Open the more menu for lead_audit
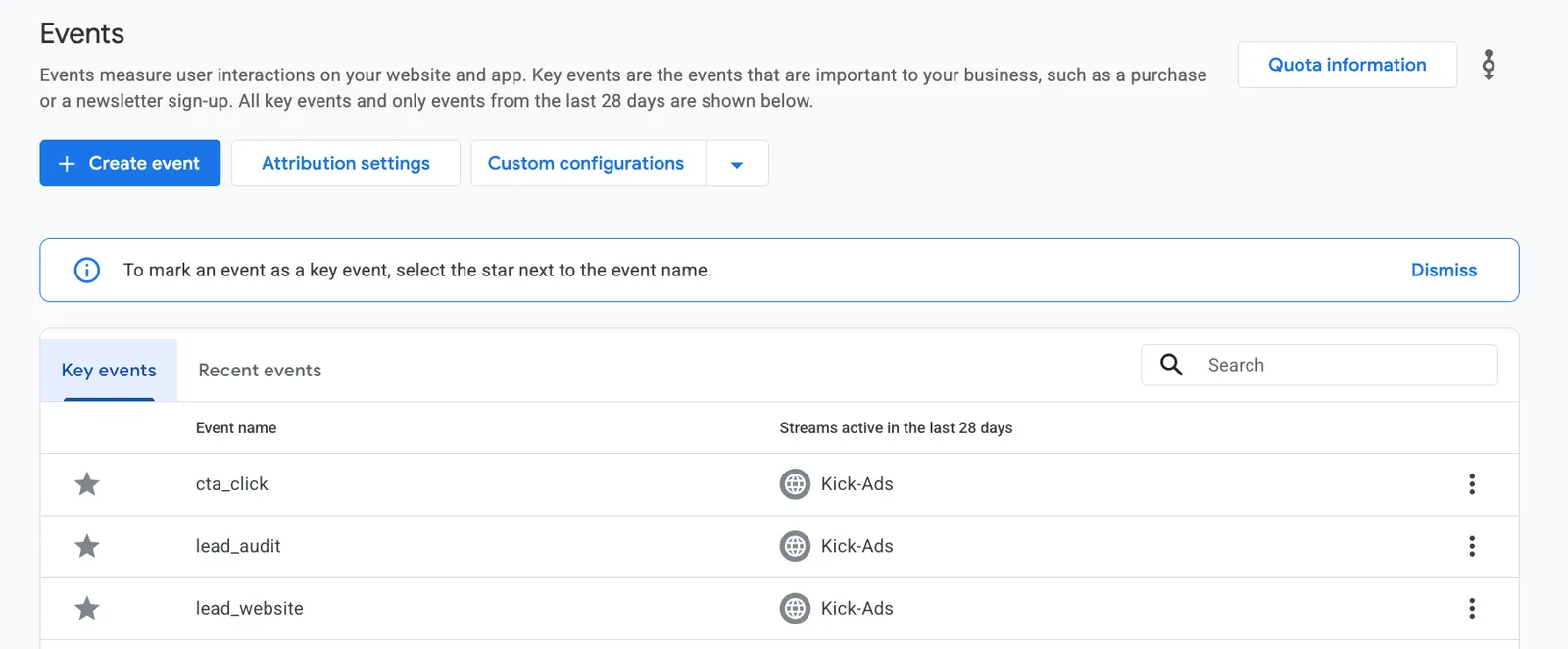Image resolution: width=1568 pixels, height=649 pixels. pos(1471,546)
